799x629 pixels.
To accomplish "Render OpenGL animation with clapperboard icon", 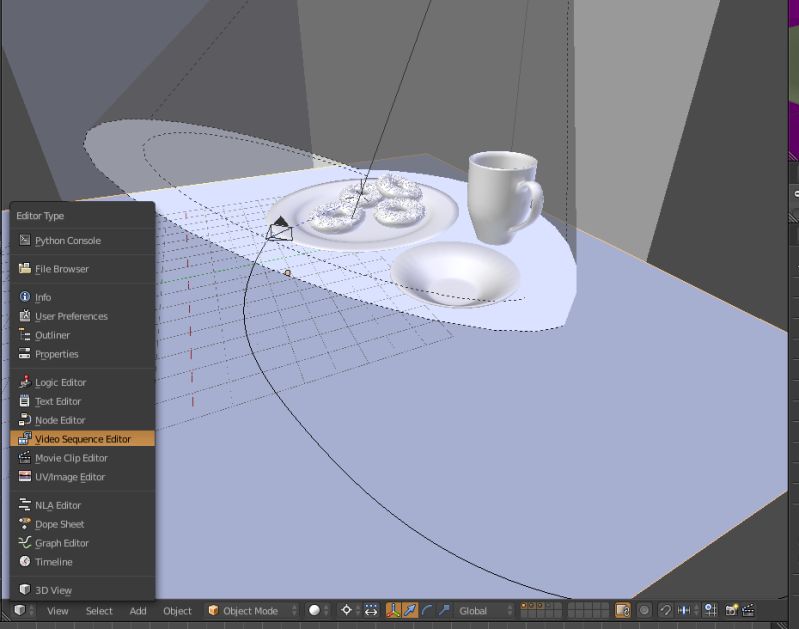I will (748, 610).
